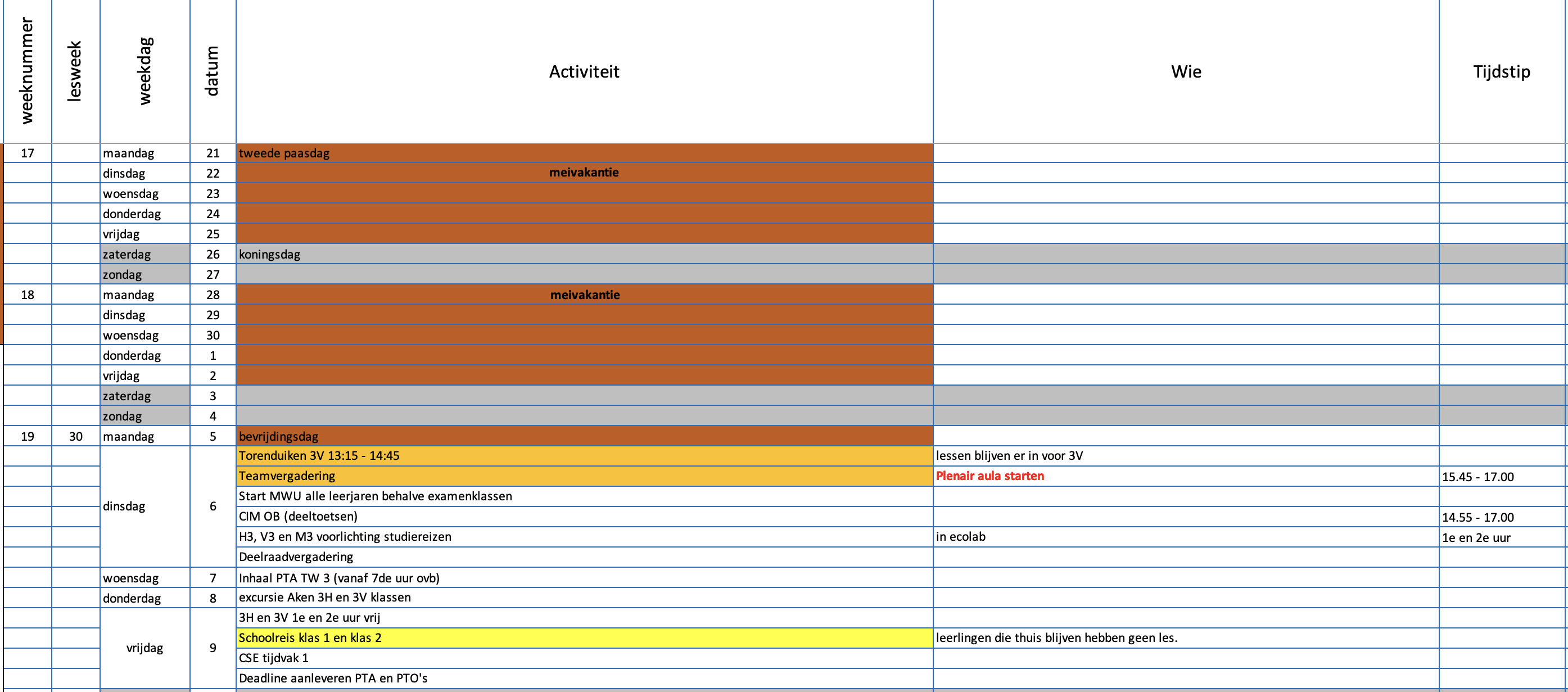Select the 'zaterdag' cell for date 3
The image size is (1568, 692).
[145, 396]
